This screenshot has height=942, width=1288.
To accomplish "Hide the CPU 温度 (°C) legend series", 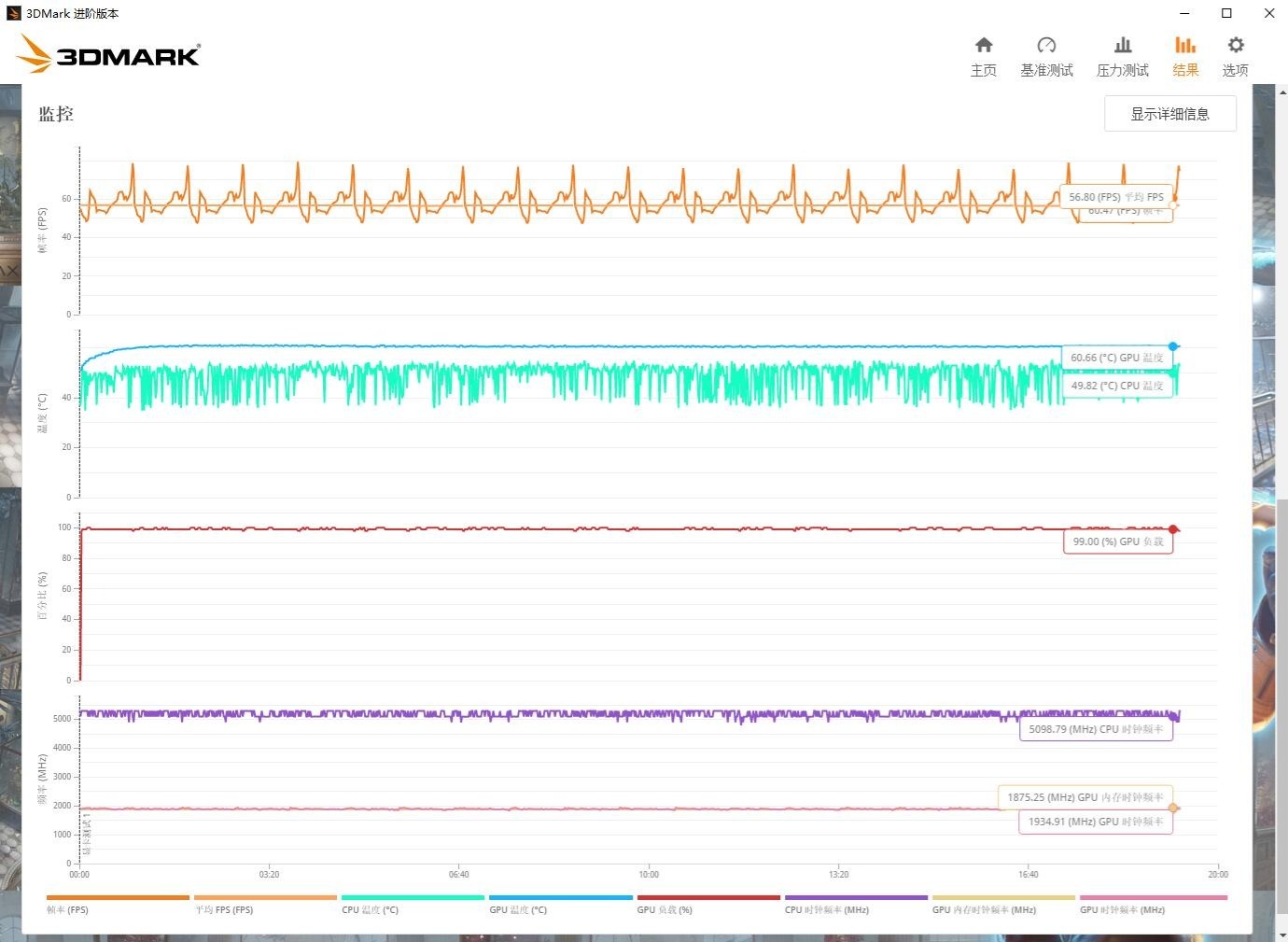I will tap(370, 909).
